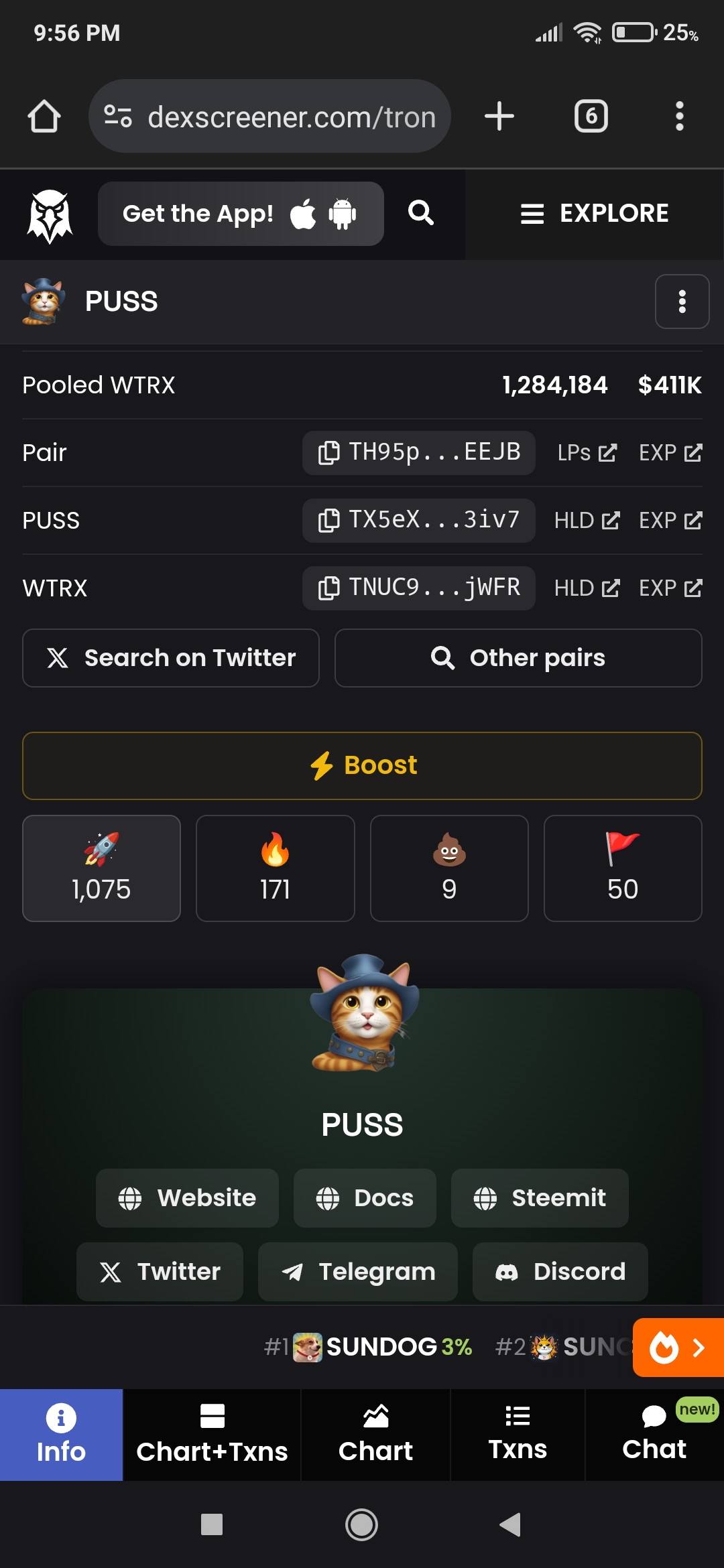
Task: Open the LPs external link
Action: pos(587,453)
